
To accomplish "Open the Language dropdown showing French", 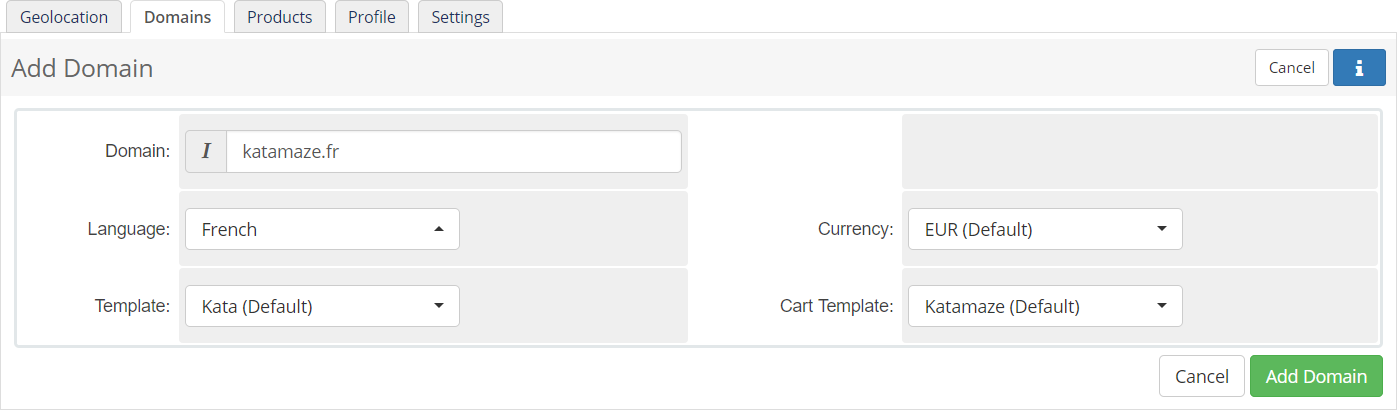I will [322, 229].
